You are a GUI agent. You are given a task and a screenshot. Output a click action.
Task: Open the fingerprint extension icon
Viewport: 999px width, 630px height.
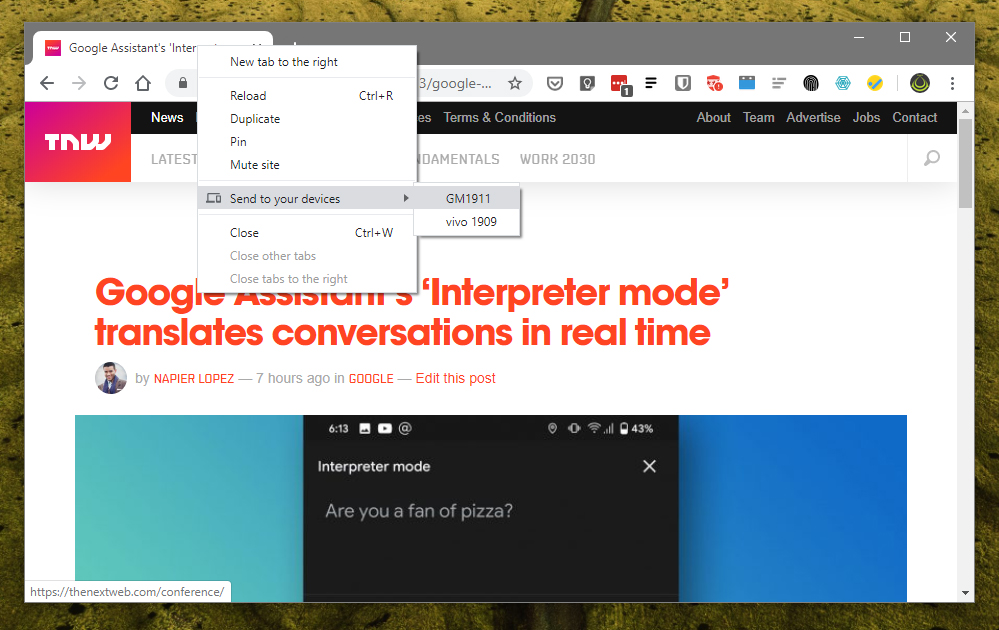pos(810,83)
